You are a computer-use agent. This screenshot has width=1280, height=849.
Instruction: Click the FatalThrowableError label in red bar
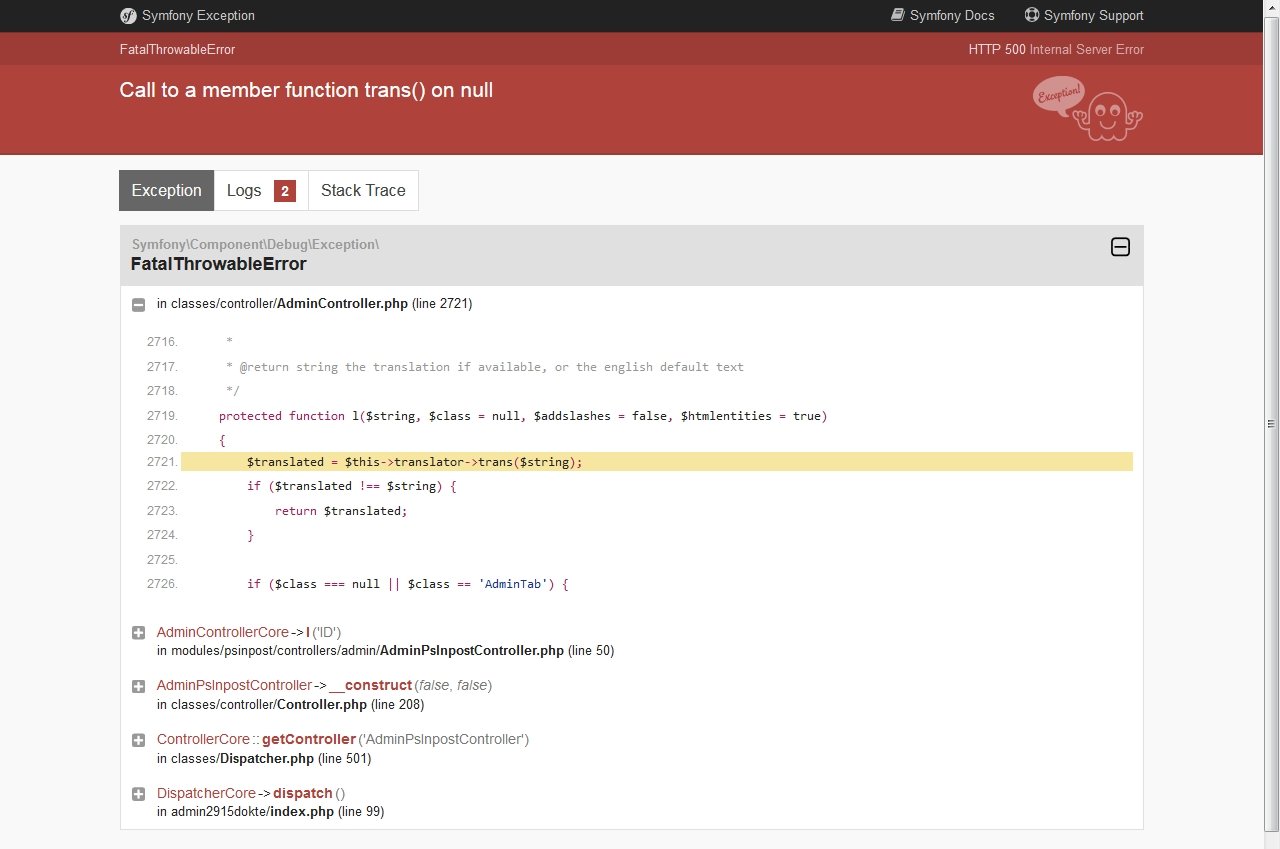[177, 49]
